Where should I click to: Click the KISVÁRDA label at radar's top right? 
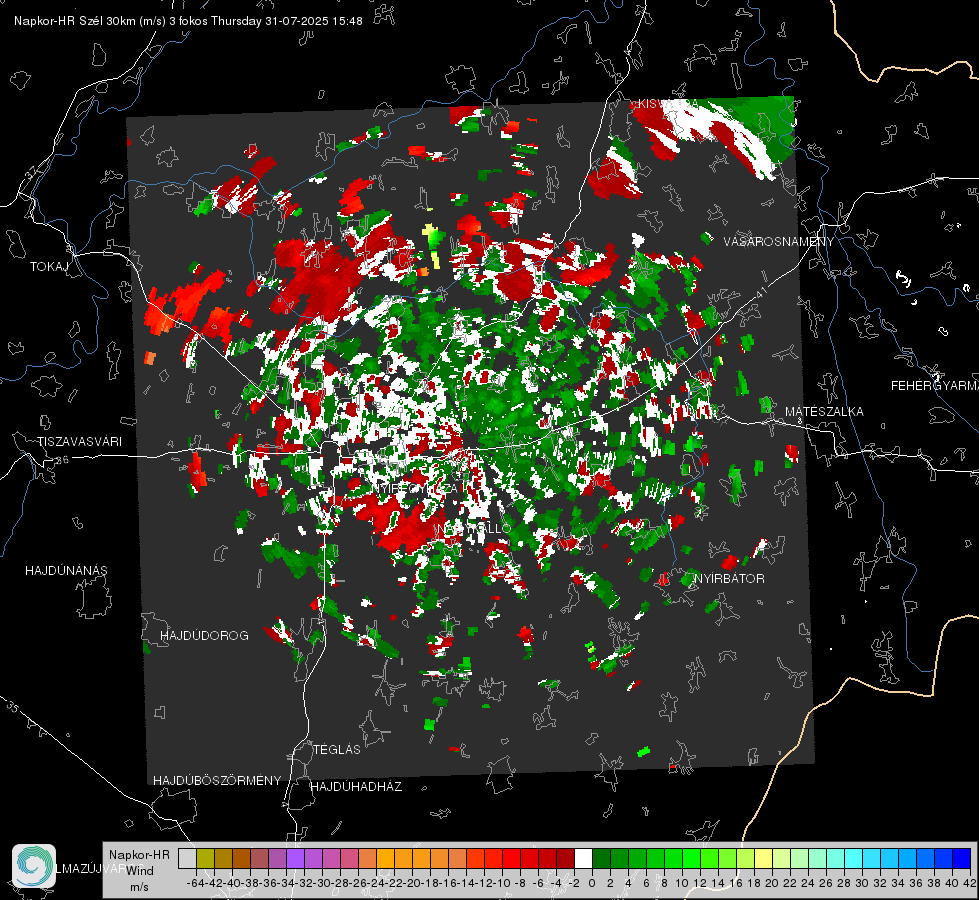(668, 104)
